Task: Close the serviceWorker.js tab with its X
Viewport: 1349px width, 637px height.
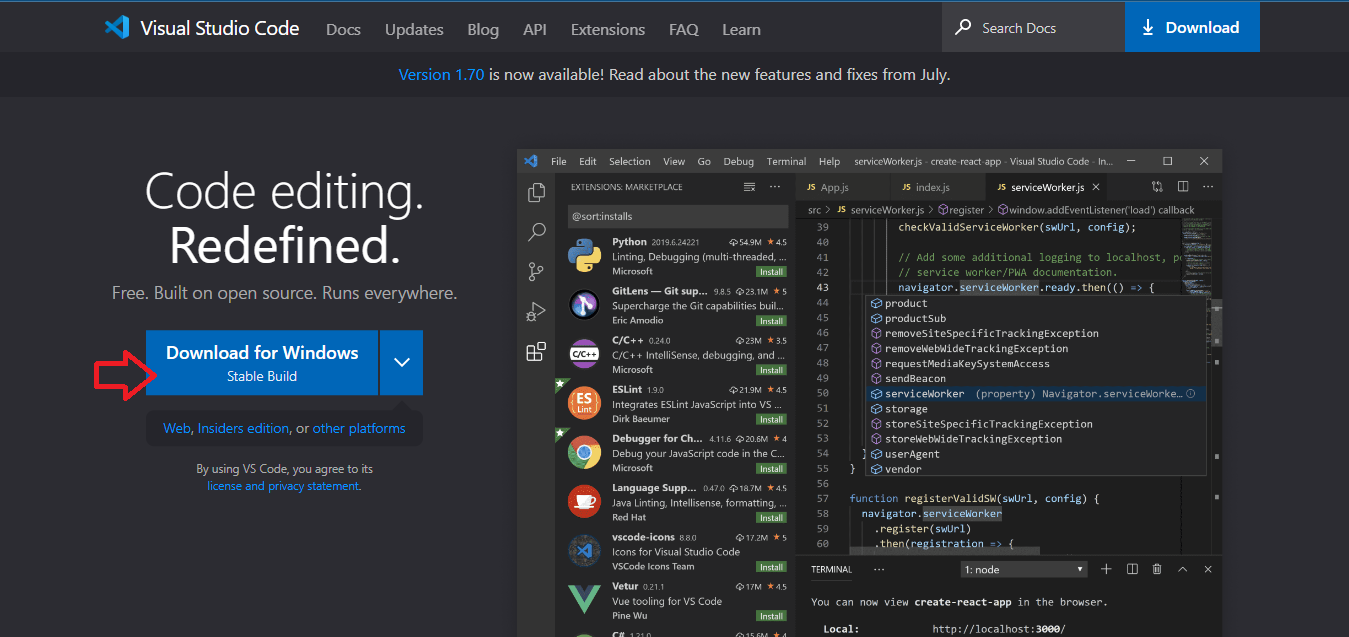Action: click(x=1096, y=187)
